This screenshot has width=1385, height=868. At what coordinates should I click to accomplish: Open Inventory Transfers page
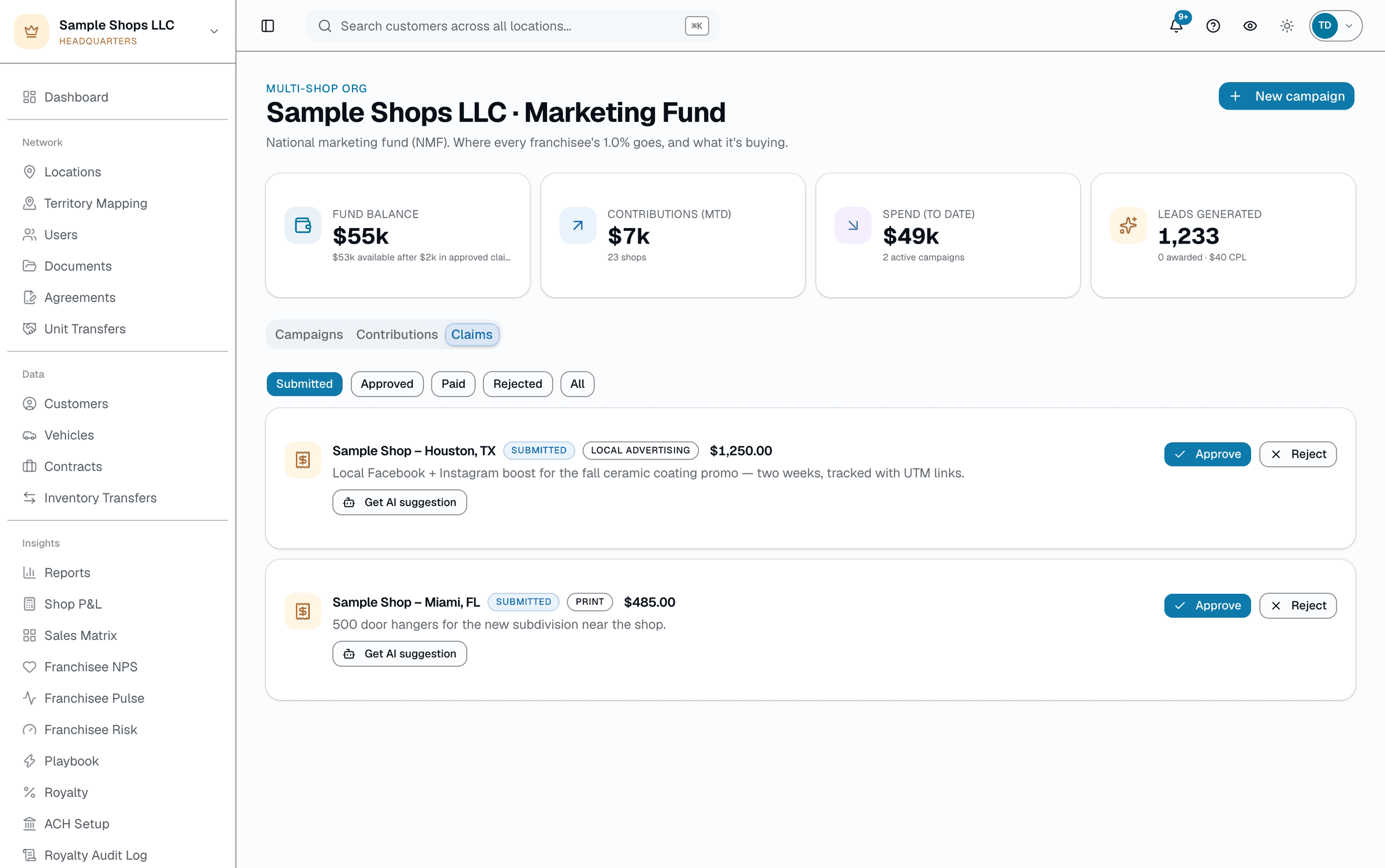click(118, 498)
